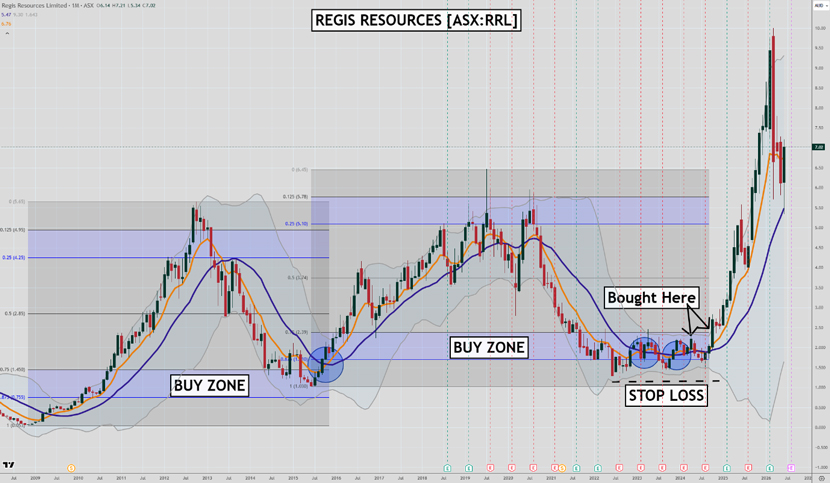Viewport: 830px width, 483px height.
Task: Click the Regis Resources Limited symbol title
Action: click(34, 6)
